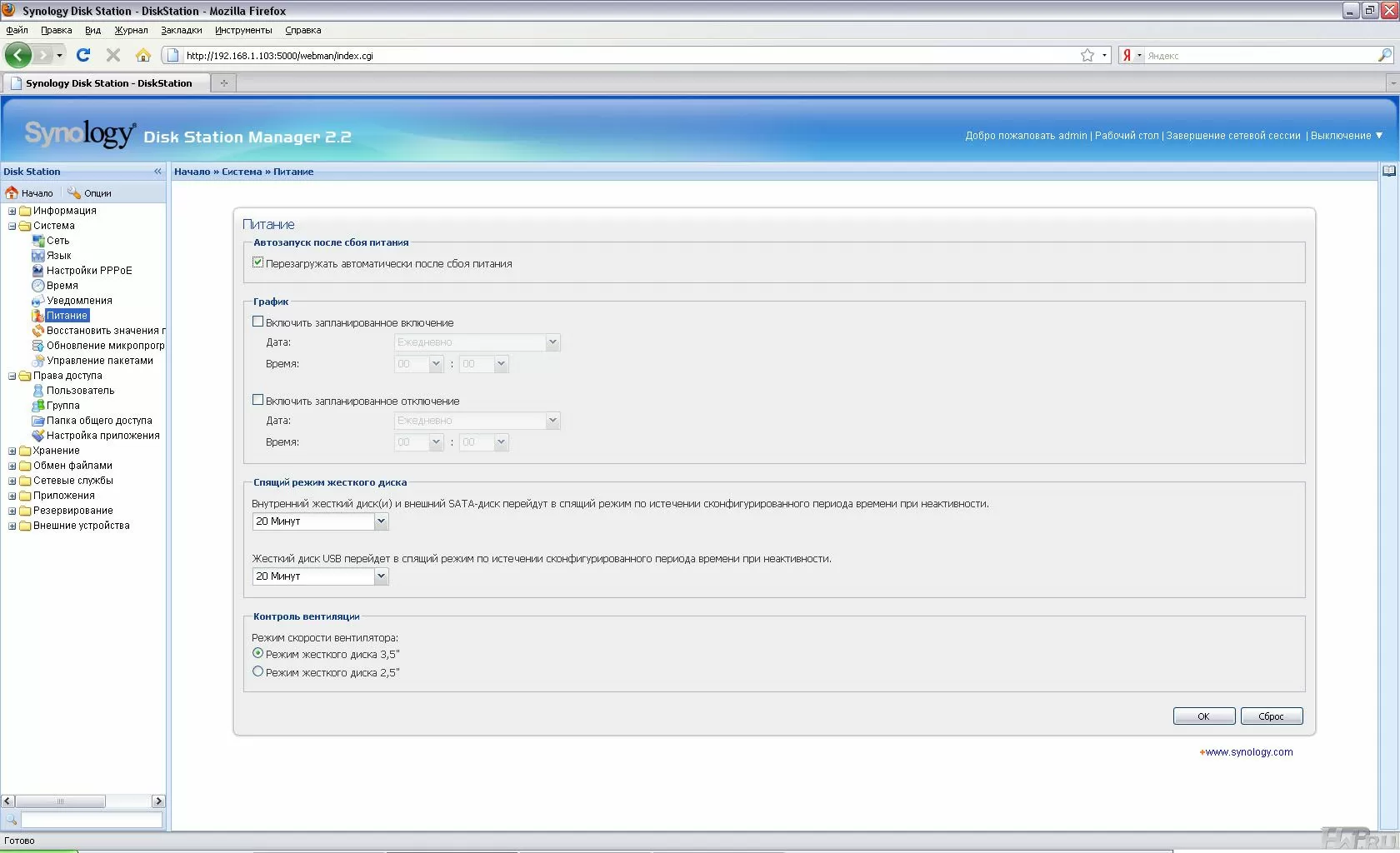Image resolution: width=1400 pixels, height=853 pixels.
Task: Expand the Хранение folder in tree
Action: 12,451
